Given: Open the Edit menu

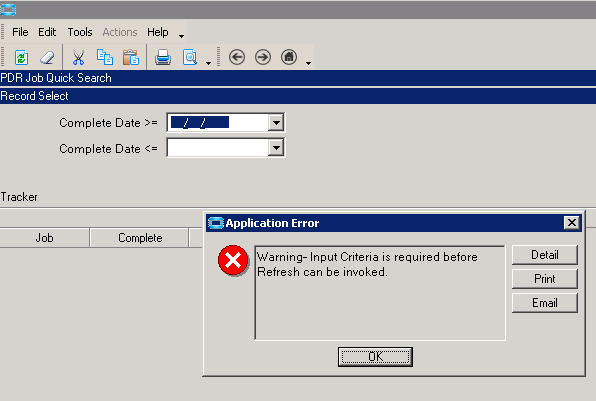Looking at the screenshot, I should coord(47,32).
